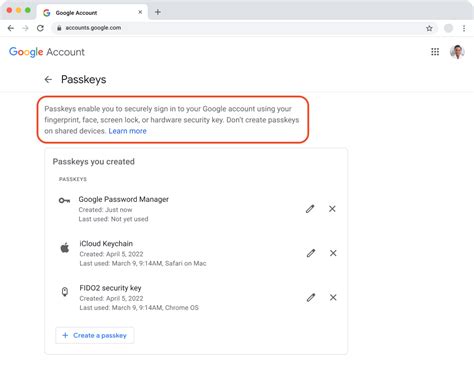Open a new browser tab
474x387 pixels.
[158, 12]
